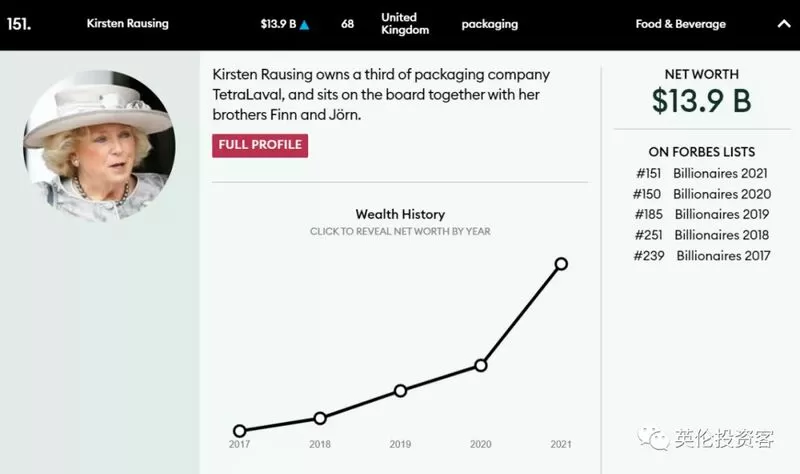800x474 pixels.
Task: Click the $13.9 B net worth figure
Action: point(702,101)
